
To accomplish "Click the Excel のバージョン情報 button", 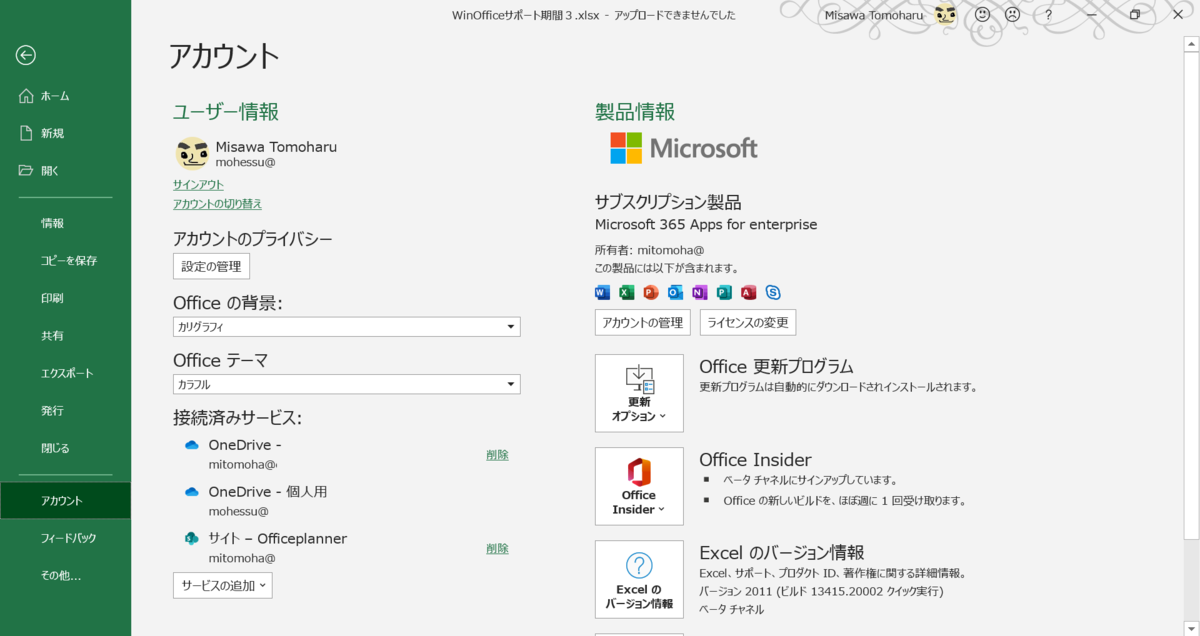I will 639,580.
